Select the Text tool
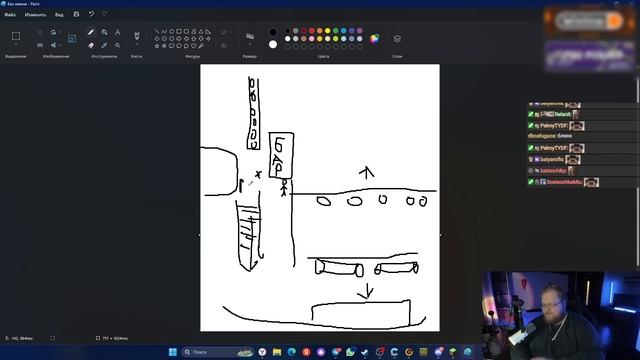The image size is (640, 360). coord(118,32)
